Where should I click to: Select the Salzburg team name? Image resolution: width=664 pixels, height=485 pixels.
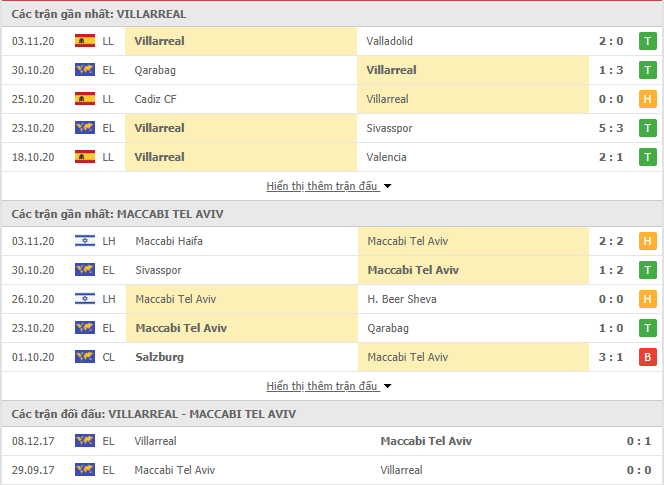[160, 357]
